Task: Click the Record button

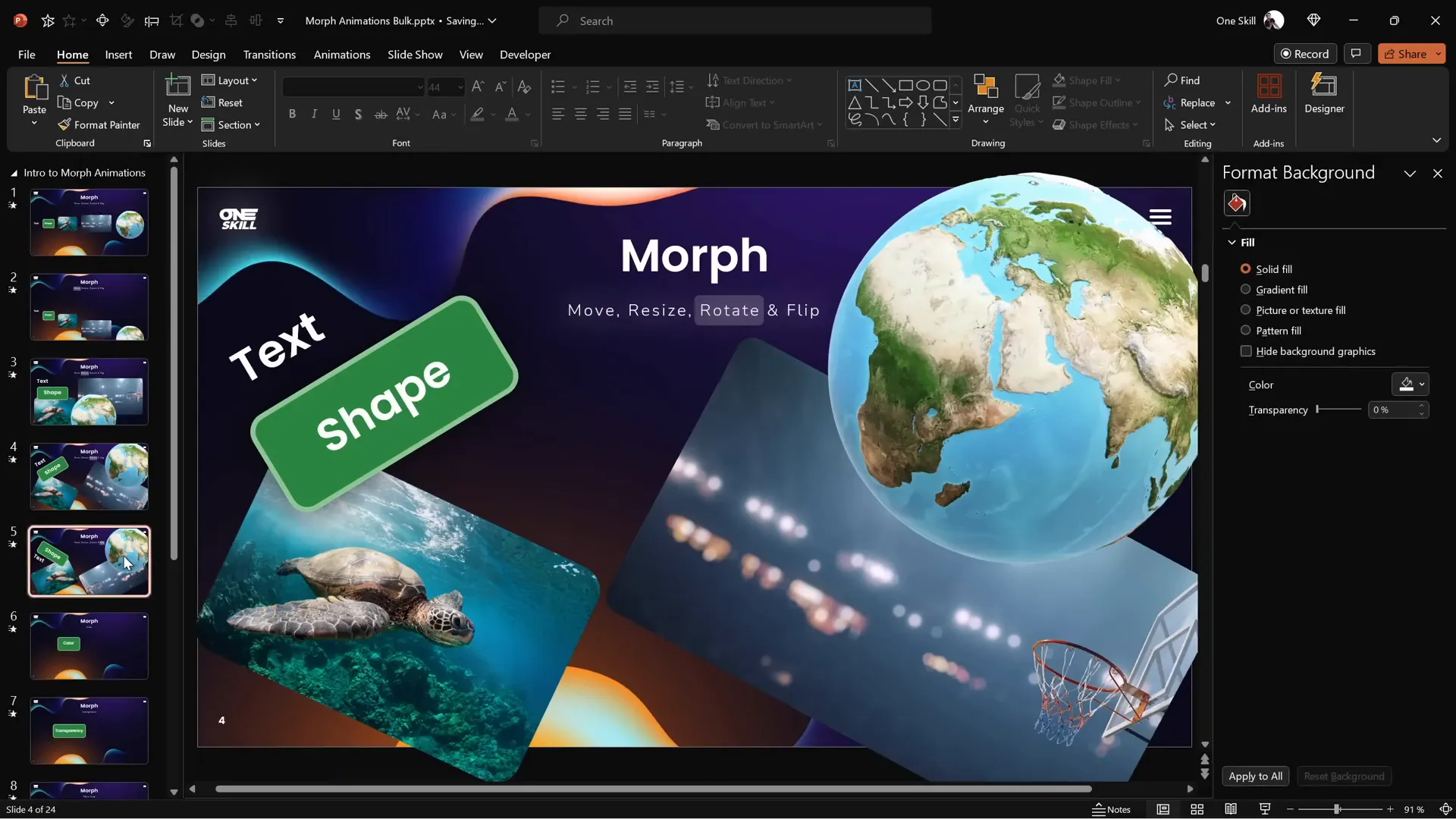Action: 1305,53
